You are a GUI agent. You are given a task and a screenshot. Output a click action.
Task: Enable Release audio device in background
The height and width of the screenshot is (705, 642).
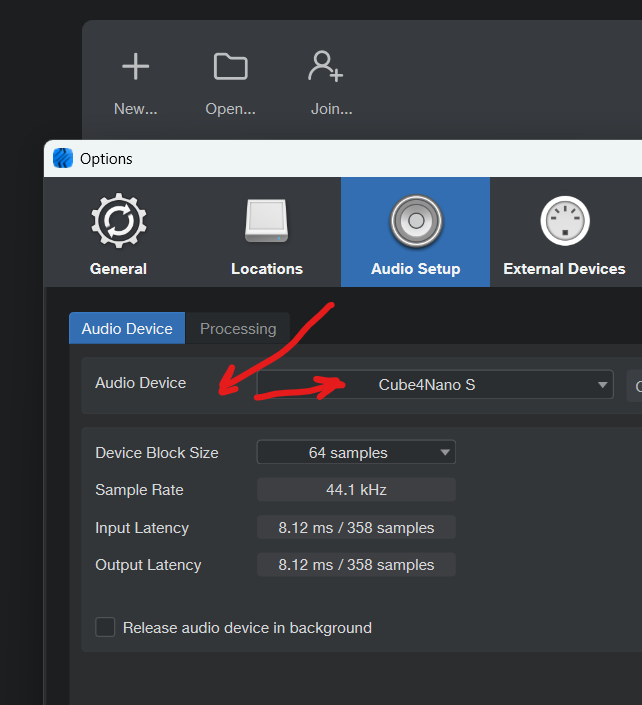105,627
